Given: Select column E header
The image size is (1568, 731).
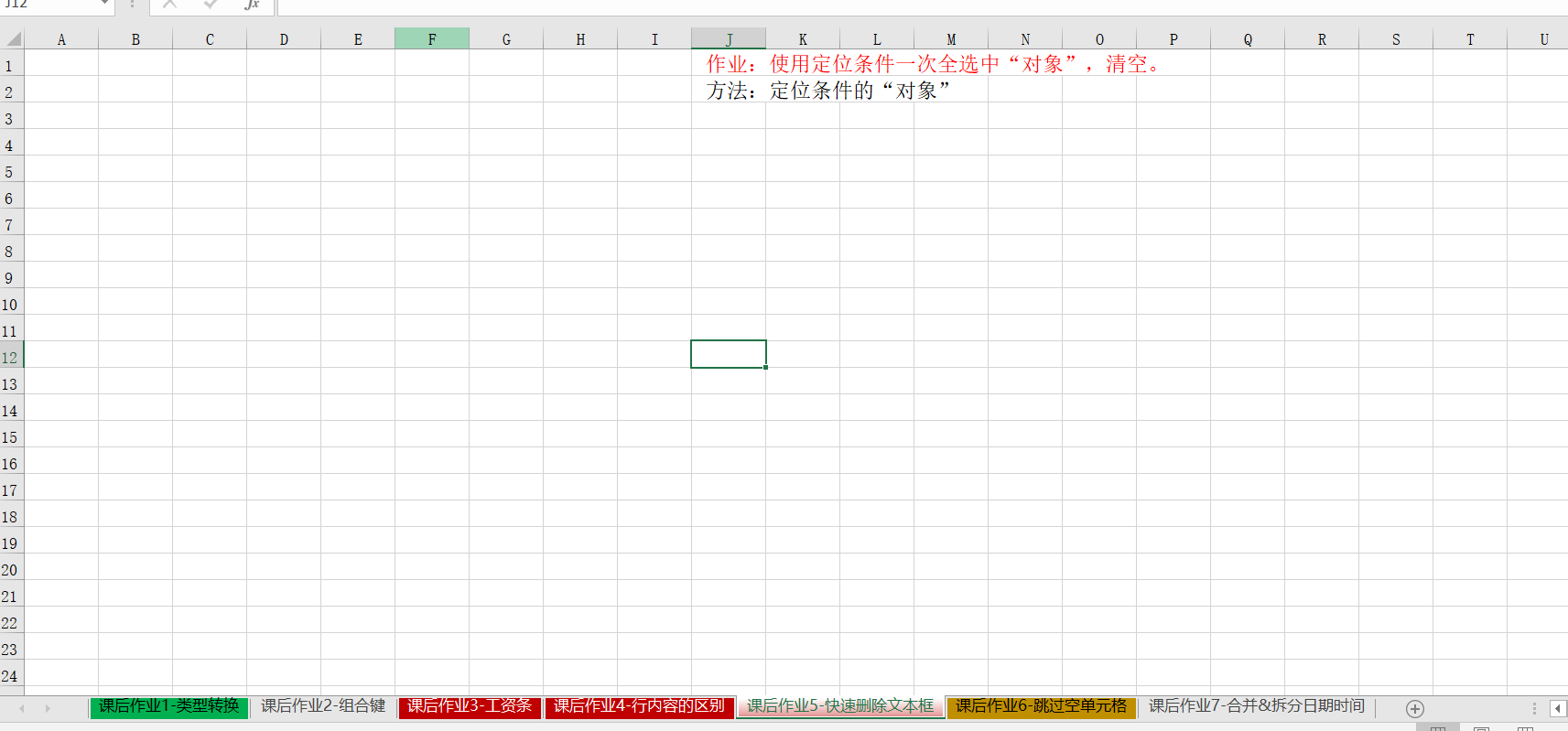Looking at the screenshot, I should (x=358, y=39).
